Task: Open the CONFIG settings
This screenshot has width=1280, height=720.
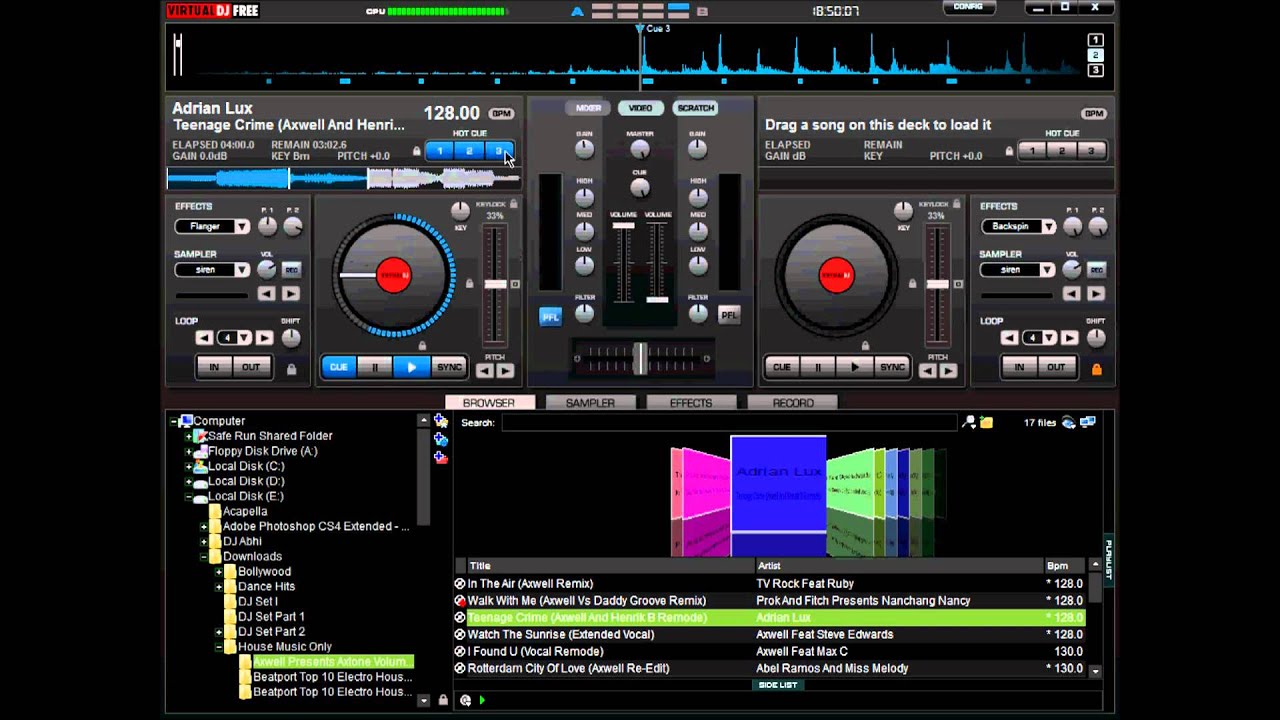Action: pos(968,7)
